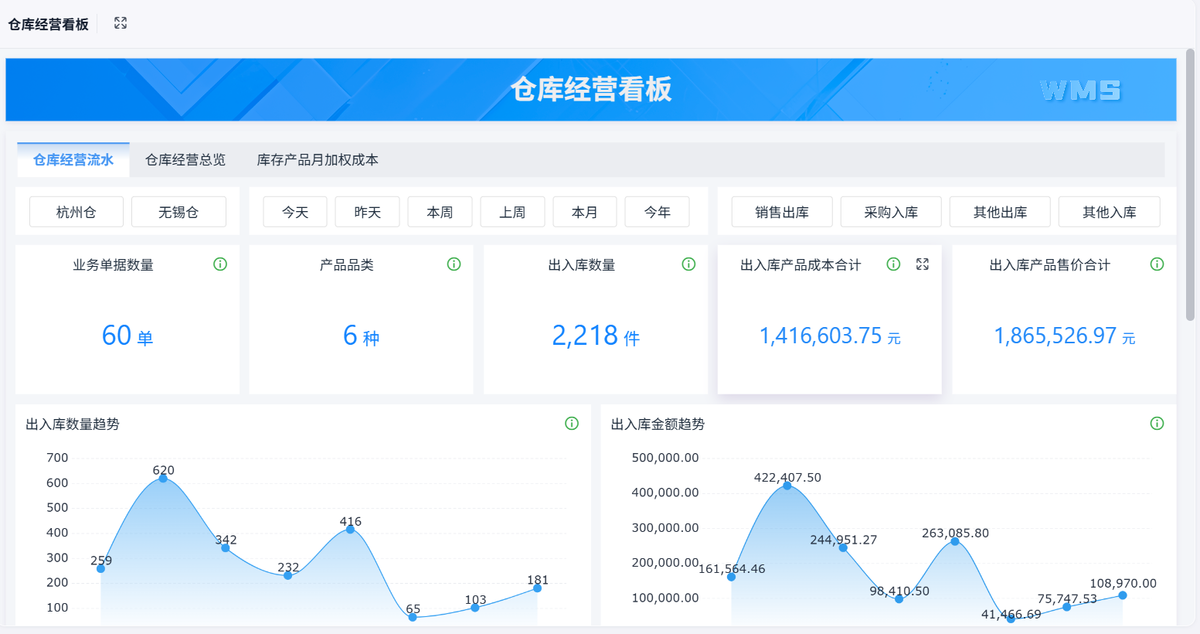
Task: Click the 620 peak data point
Action: pyautogui.click(x=163, y=479)
